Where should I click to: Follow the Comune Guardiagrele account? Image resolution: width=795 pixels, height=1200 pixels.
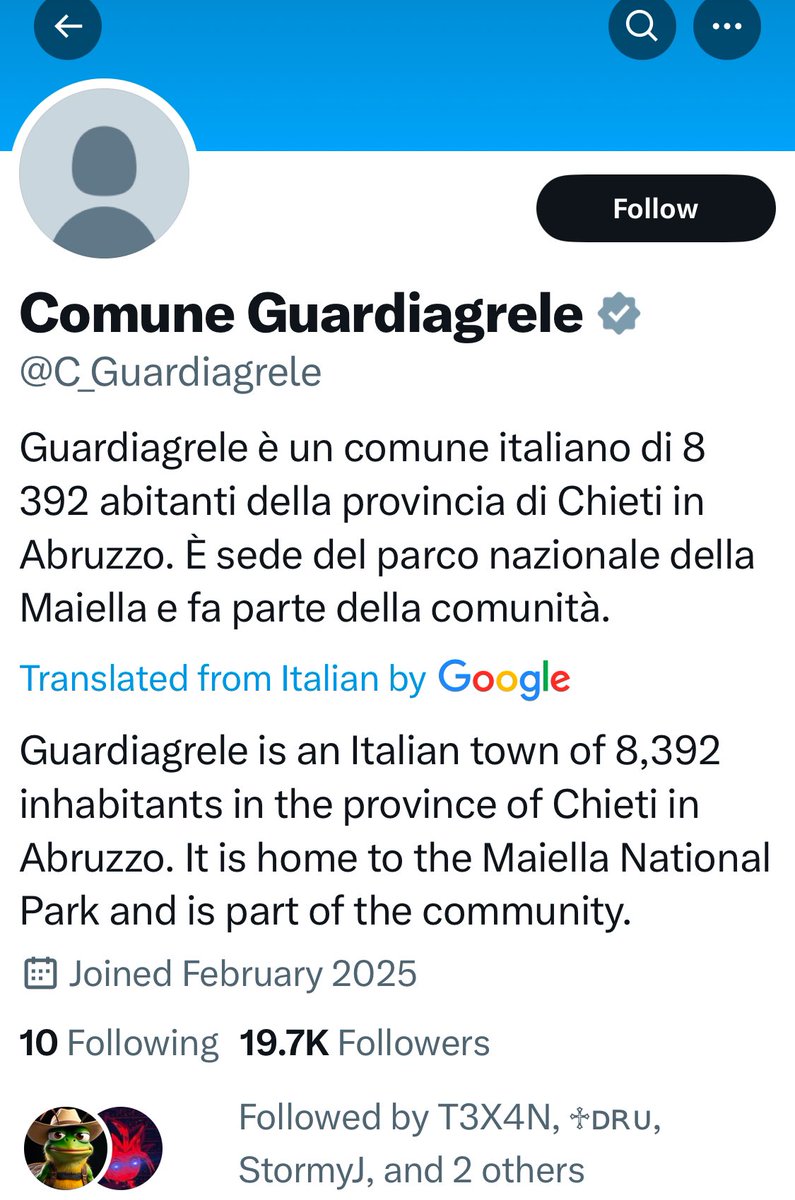point(655,209)
